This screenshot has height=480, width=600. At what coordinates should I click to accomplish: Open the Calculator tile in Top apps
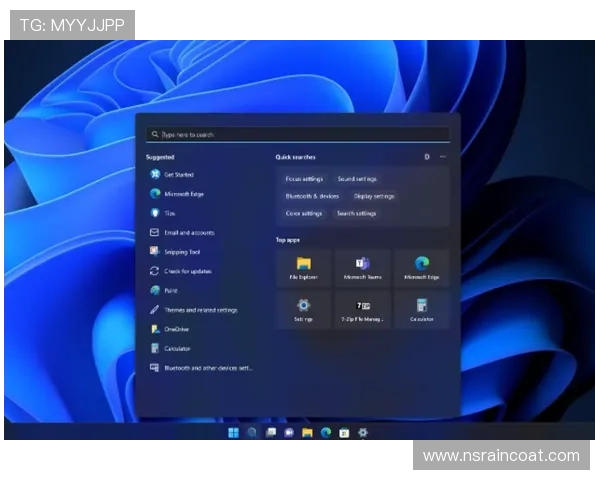[421, 310]
